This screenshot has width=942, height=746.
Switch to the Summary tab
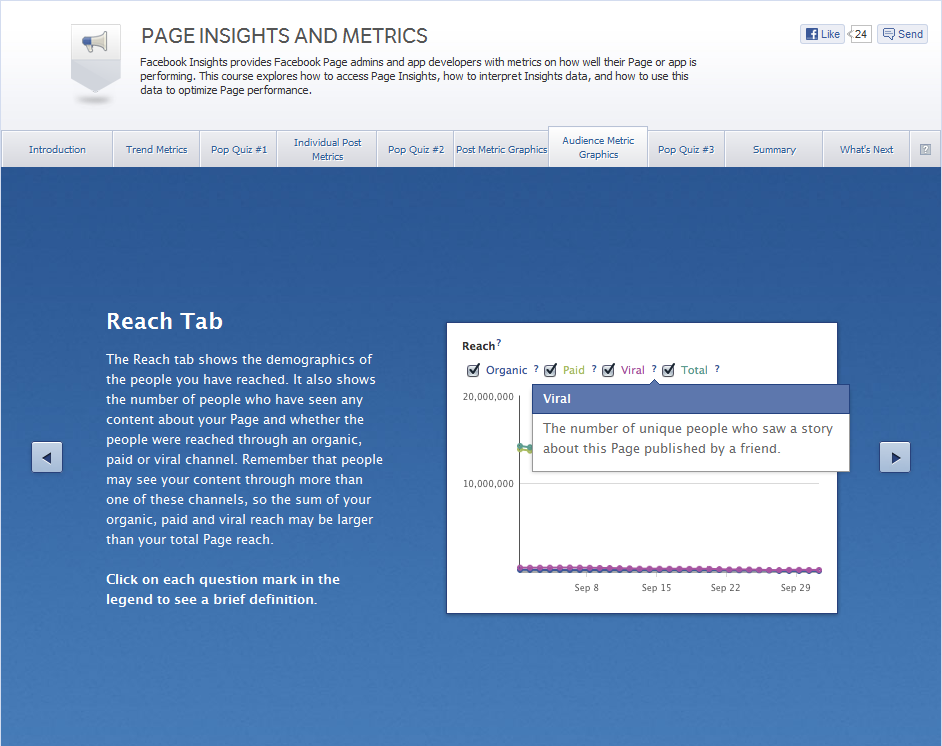point(774,149)
